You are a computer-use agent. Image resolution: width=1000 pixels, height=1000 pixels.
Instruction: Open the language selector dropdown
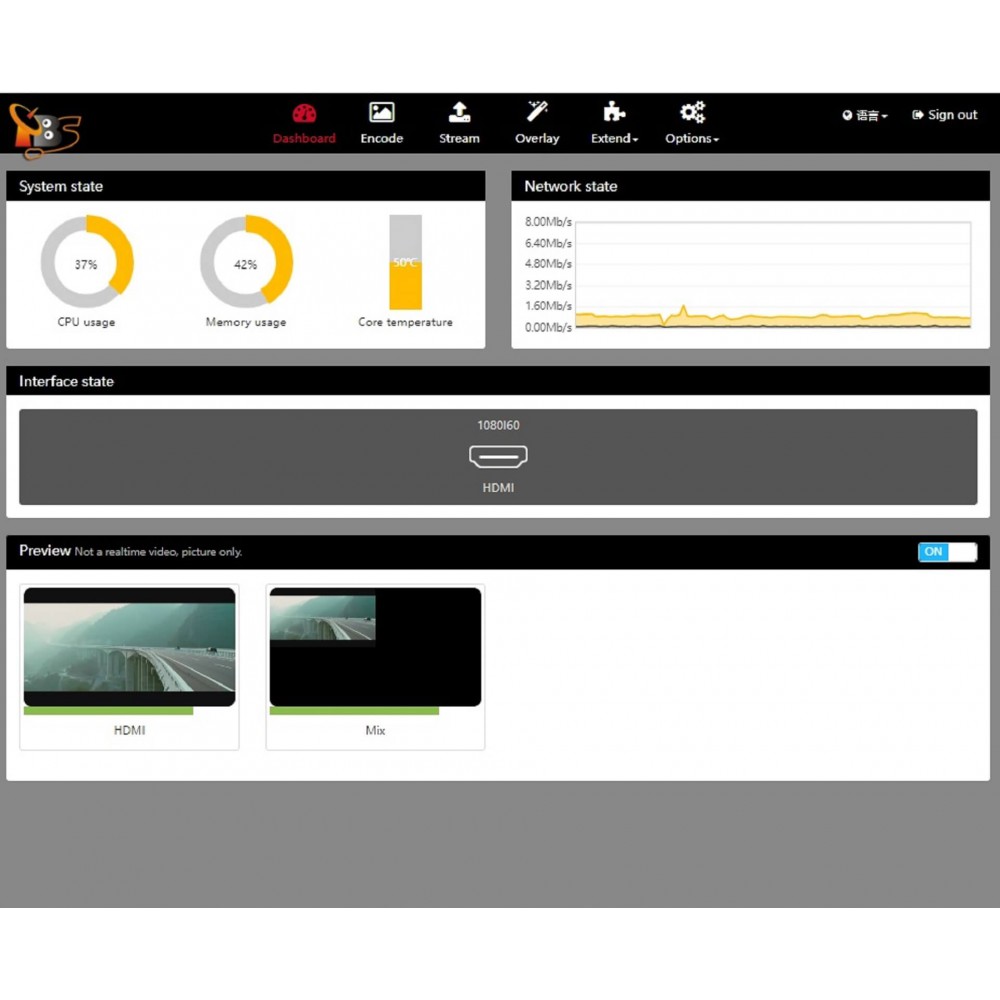pos(865,116)
